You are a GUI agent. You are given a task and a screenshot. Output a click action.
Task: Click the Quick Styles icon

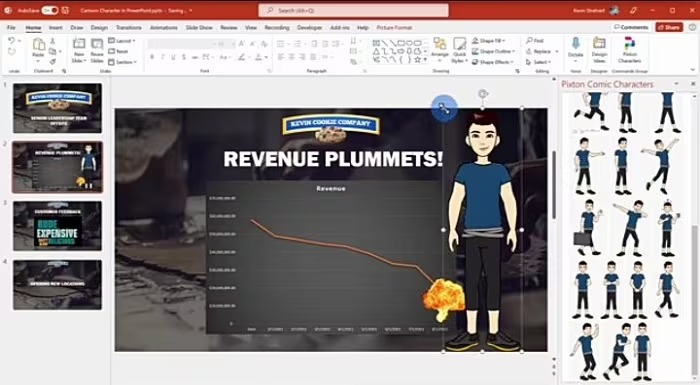459,44
